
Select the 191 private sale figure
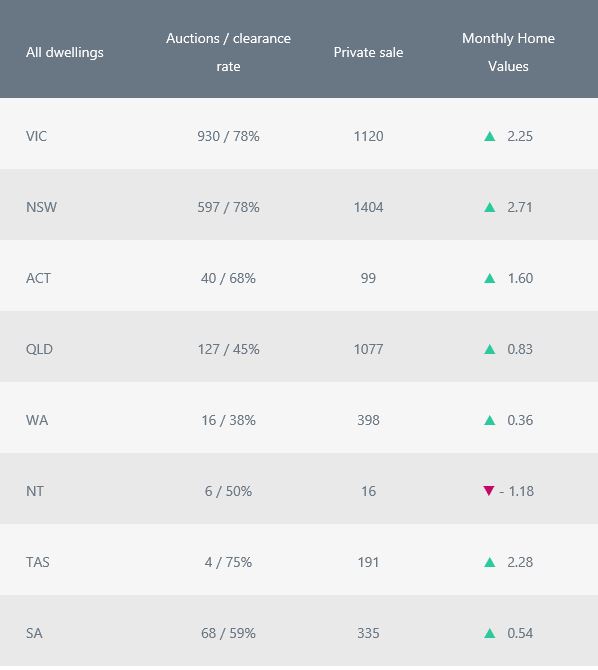point(368,562)
